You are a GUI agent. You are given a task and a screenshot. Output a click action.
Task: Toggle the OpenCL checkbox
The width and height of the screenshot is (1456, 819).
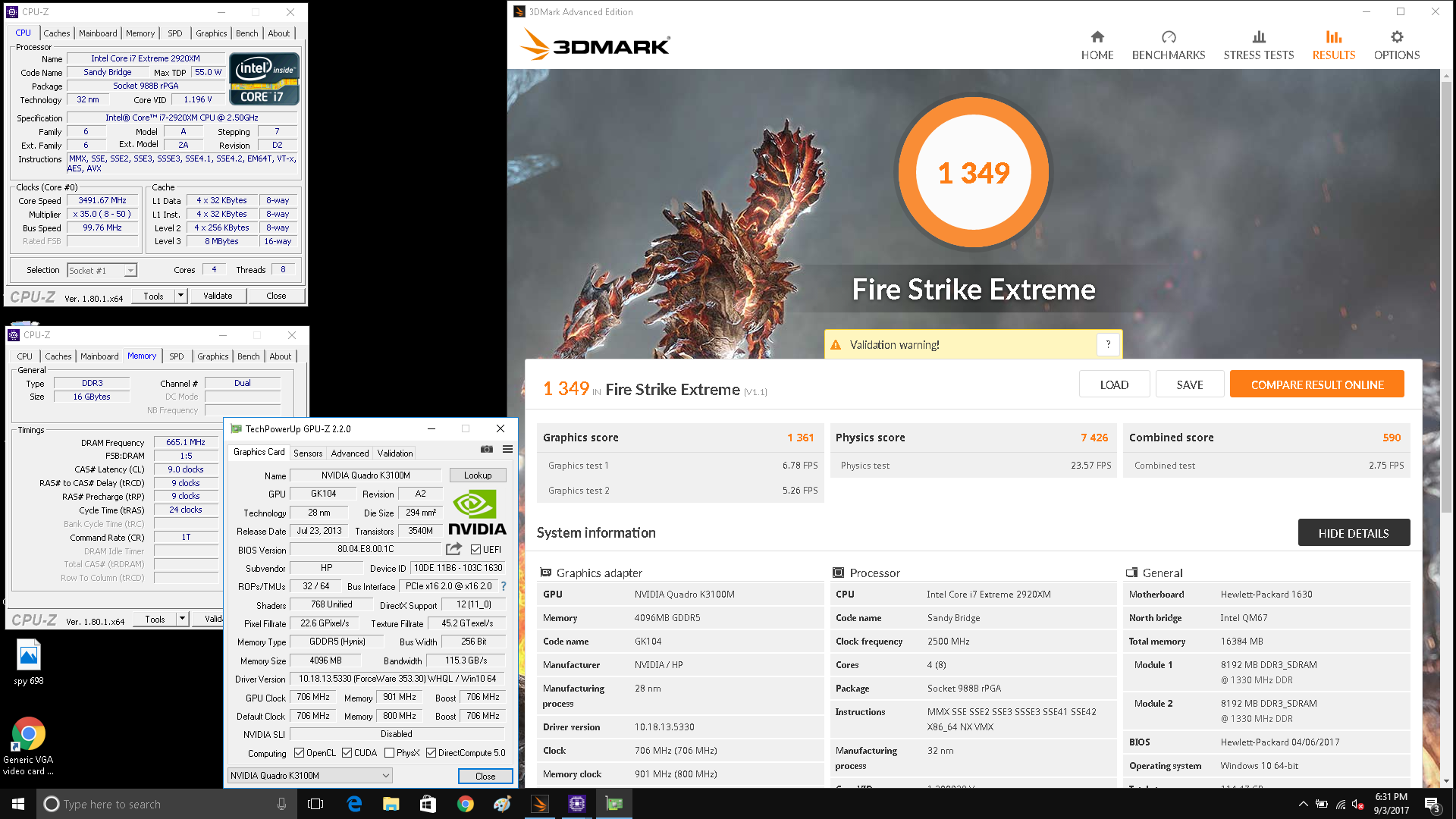coord(299,753)
